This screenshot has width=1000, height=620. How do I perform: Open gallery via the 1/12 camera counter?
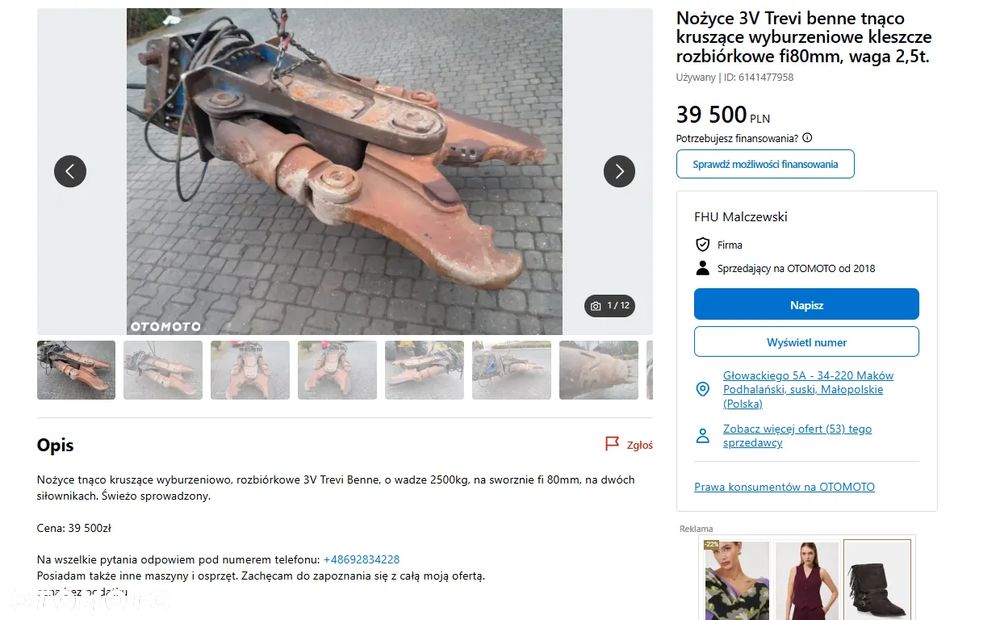610,306
